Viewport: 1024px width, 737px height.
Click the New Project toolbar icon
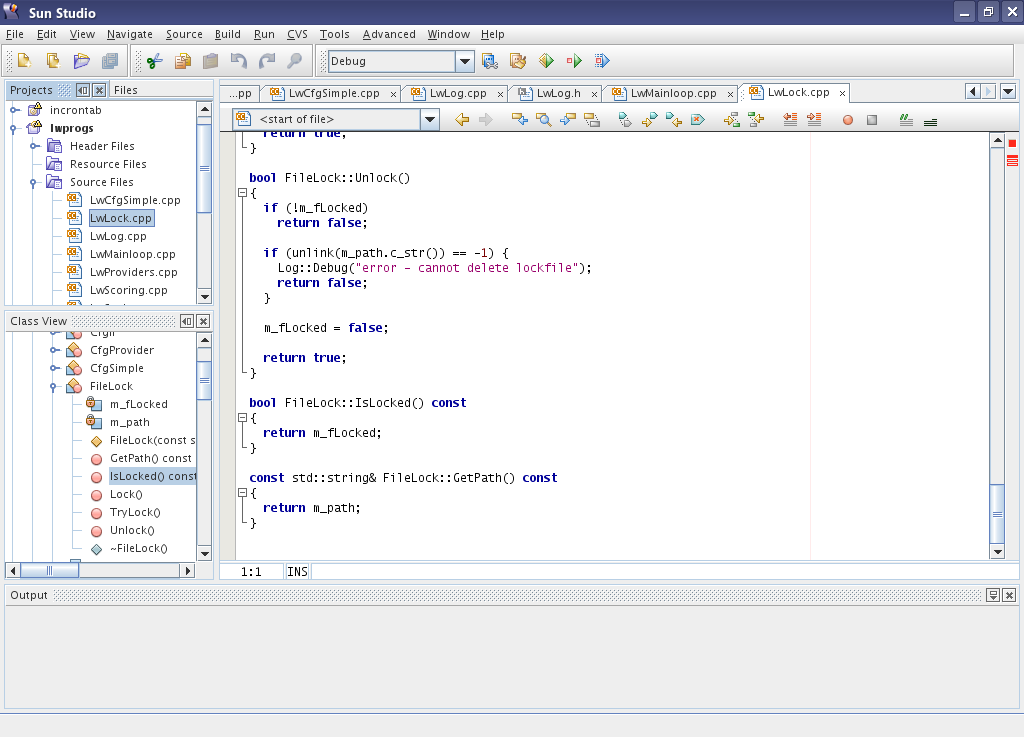53,61
